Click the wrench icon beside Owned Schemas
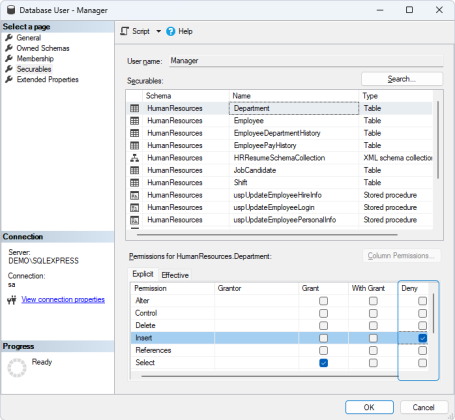 pos(9,48)
